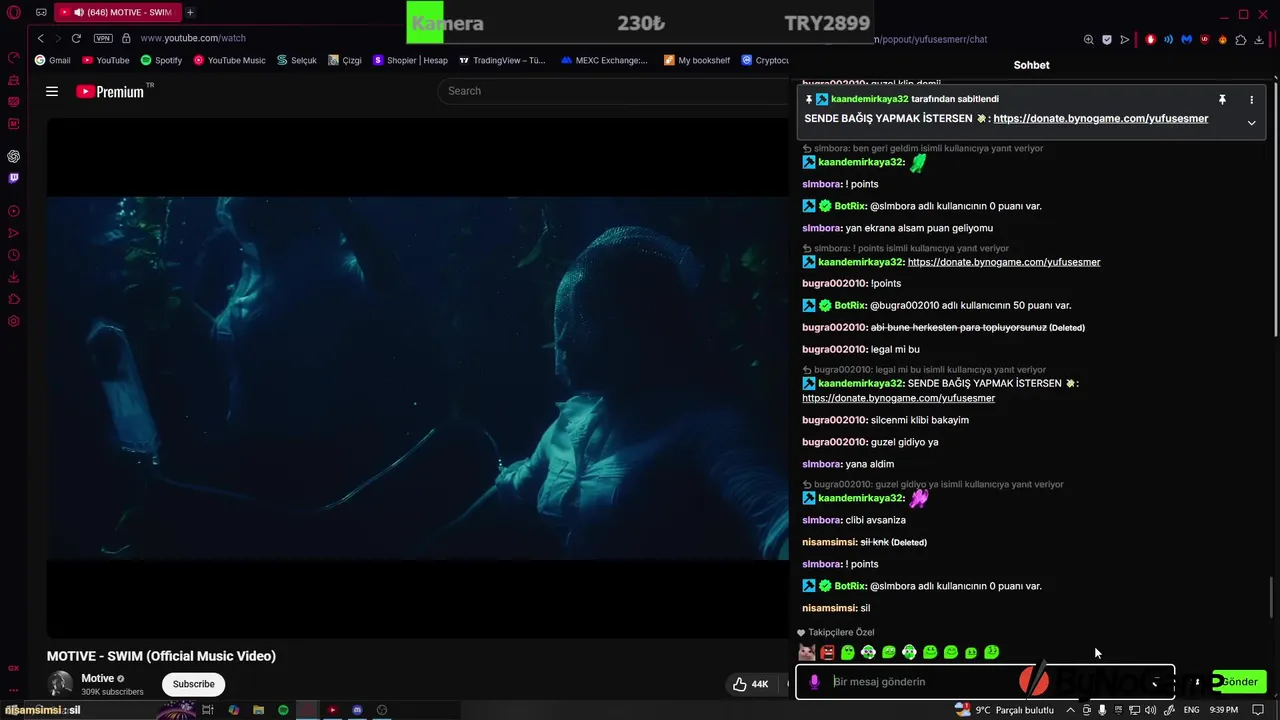Viewport: 1280px width, 720px height.
Task: Click the message "clibi avsaniza"
Action: pos(875,520)
